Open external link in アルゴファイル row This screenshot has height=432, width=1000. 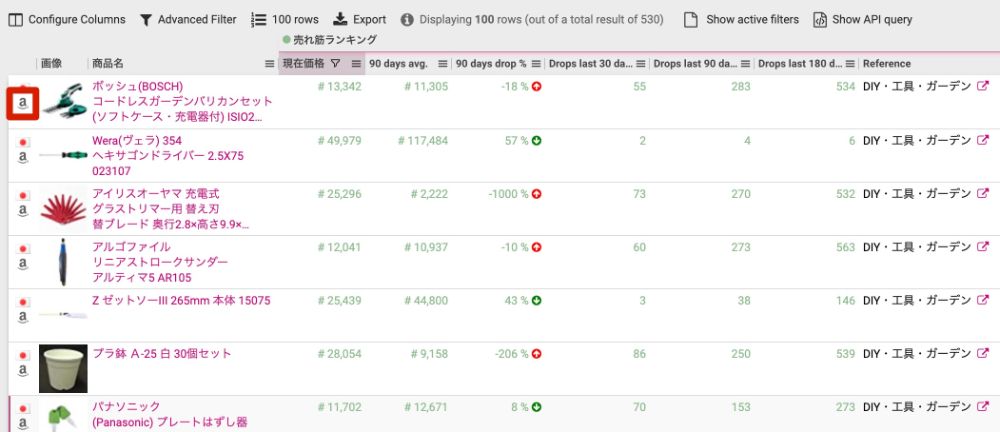pyautogui.click(x=983, y=246)
